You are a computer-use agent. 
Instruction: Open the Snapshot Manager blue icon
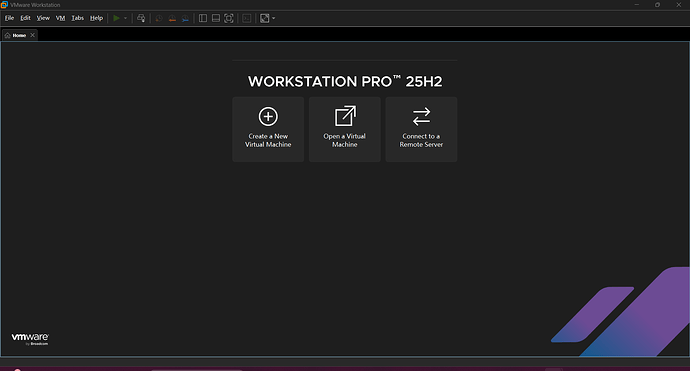coord(185,18)
